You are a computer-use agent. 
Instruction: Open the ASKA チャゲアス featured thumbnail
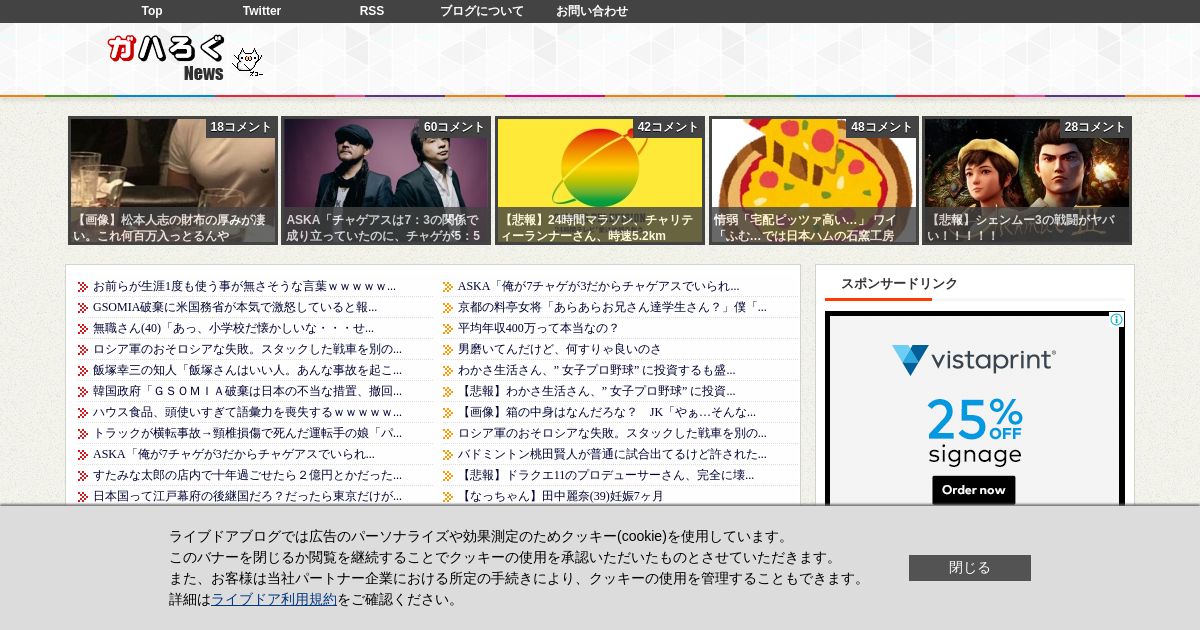(x=386, y=181)
